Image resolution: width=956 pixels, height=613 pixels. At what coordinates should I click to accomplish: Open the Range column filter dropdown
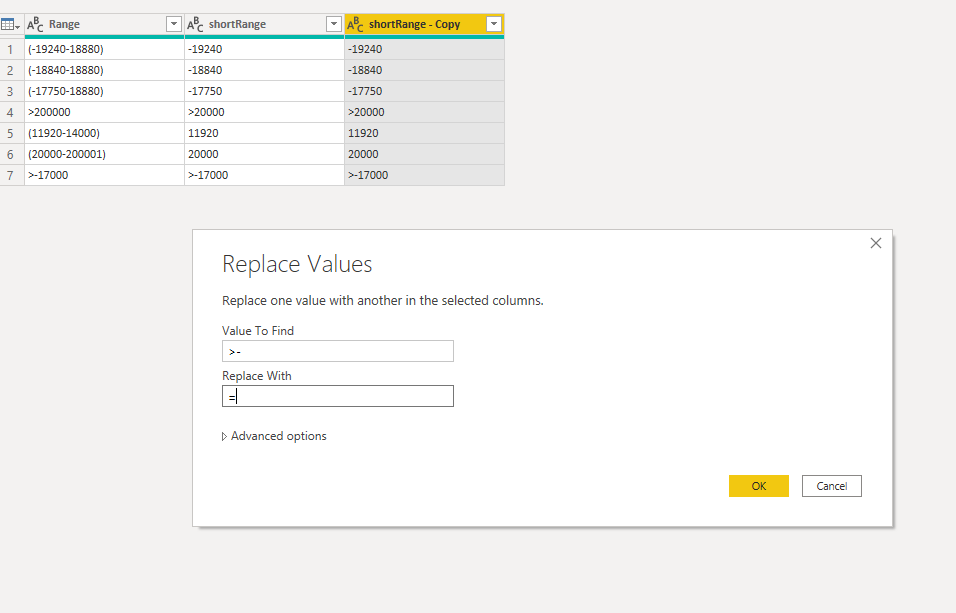(x=174, y=24)
